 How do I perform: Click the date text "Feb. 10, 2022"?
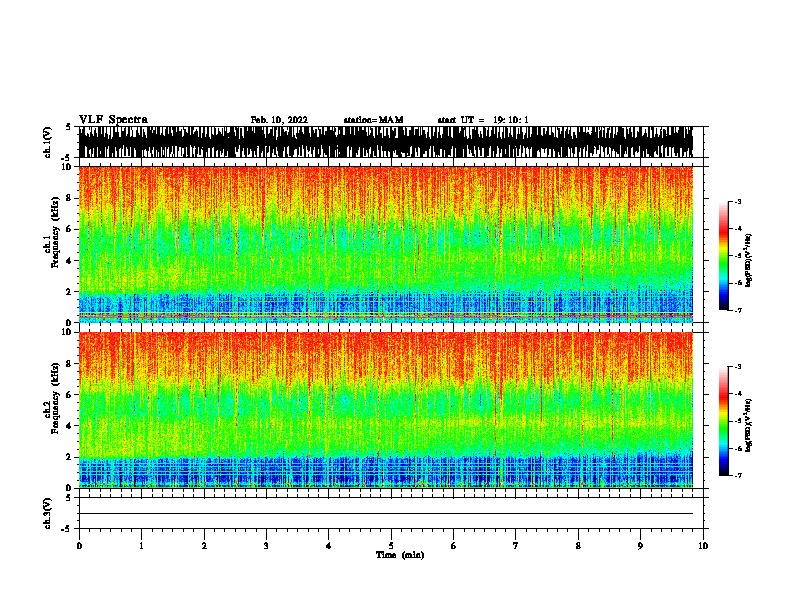pyautogui.click(x=279, y=120)
